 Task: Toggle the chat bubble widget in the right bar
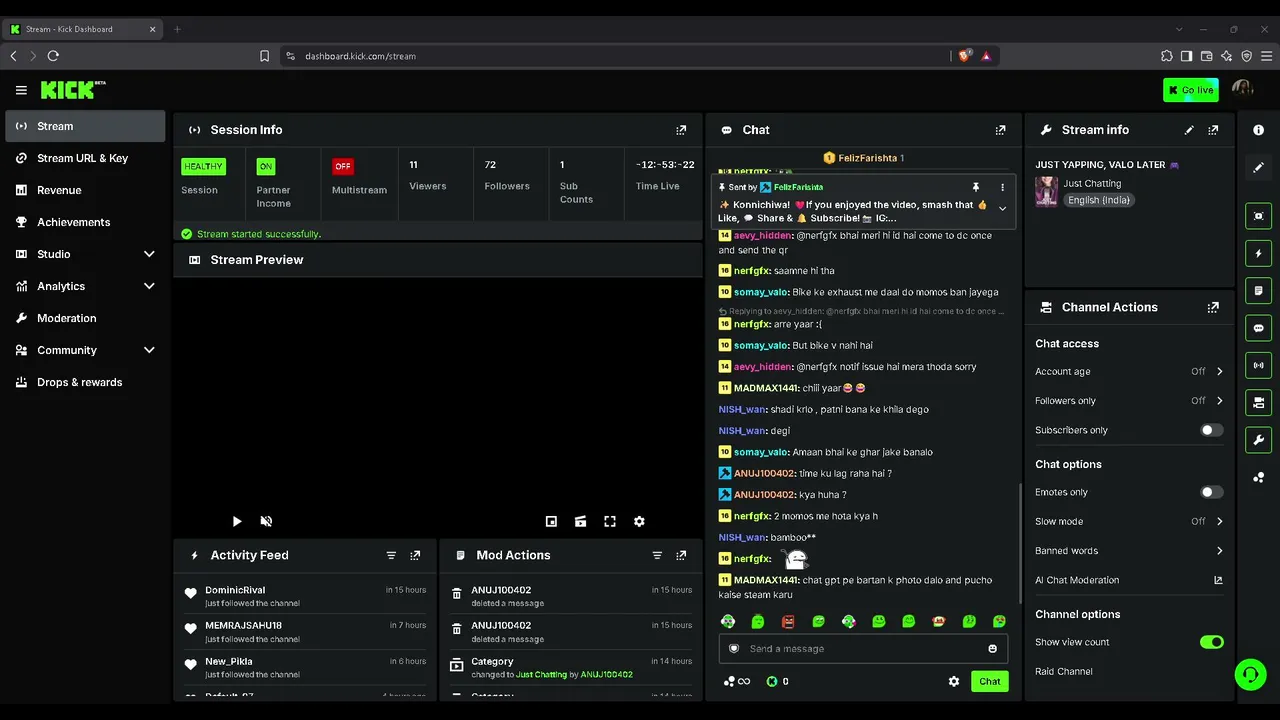pos(1258,328)
